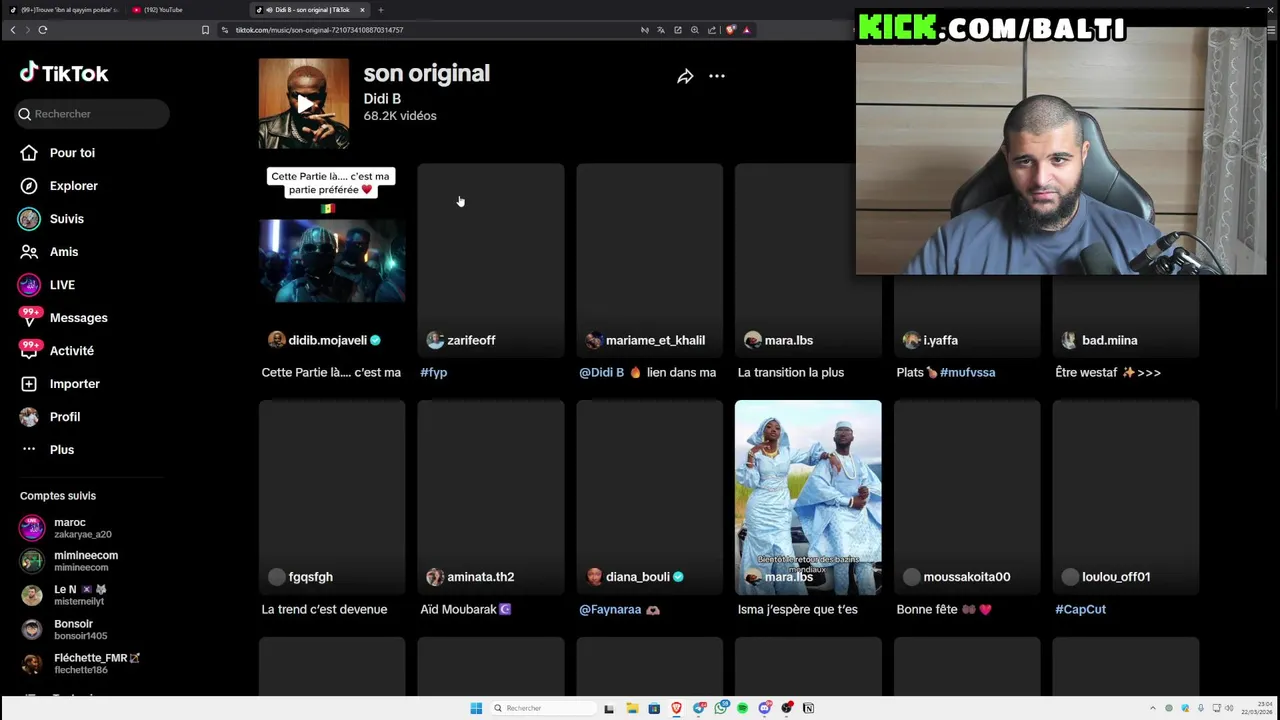Click the Didi B artist name
Screen dimensions: 1280x720
click(x=382, y=99)
